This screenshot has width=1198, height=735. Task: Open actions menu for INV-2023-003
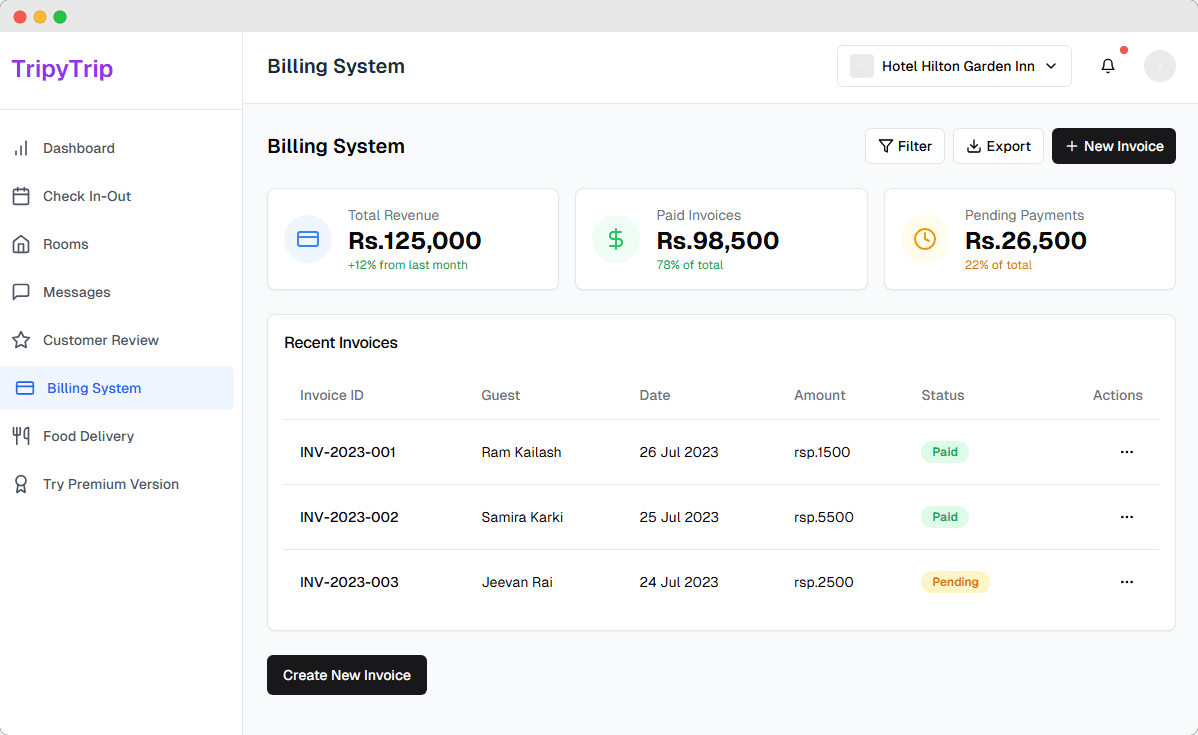coord(1126,582)
